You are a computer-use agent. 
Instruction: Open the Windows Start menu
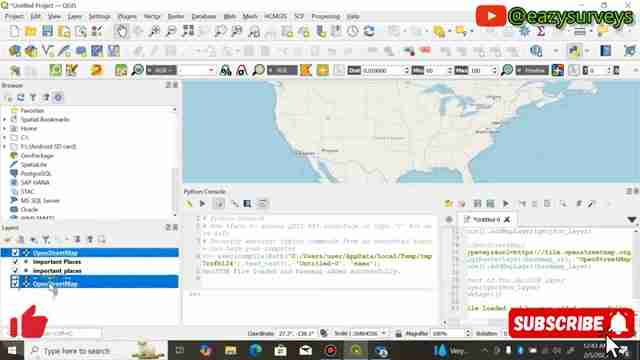pos(11,350)
